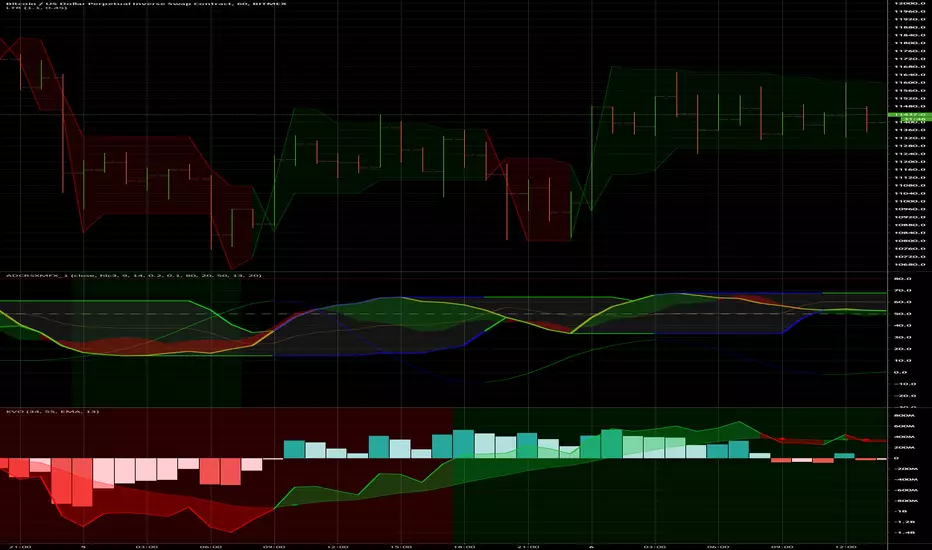
Task: Click the 10680.0 price axis label
Action: coord(909,264)
